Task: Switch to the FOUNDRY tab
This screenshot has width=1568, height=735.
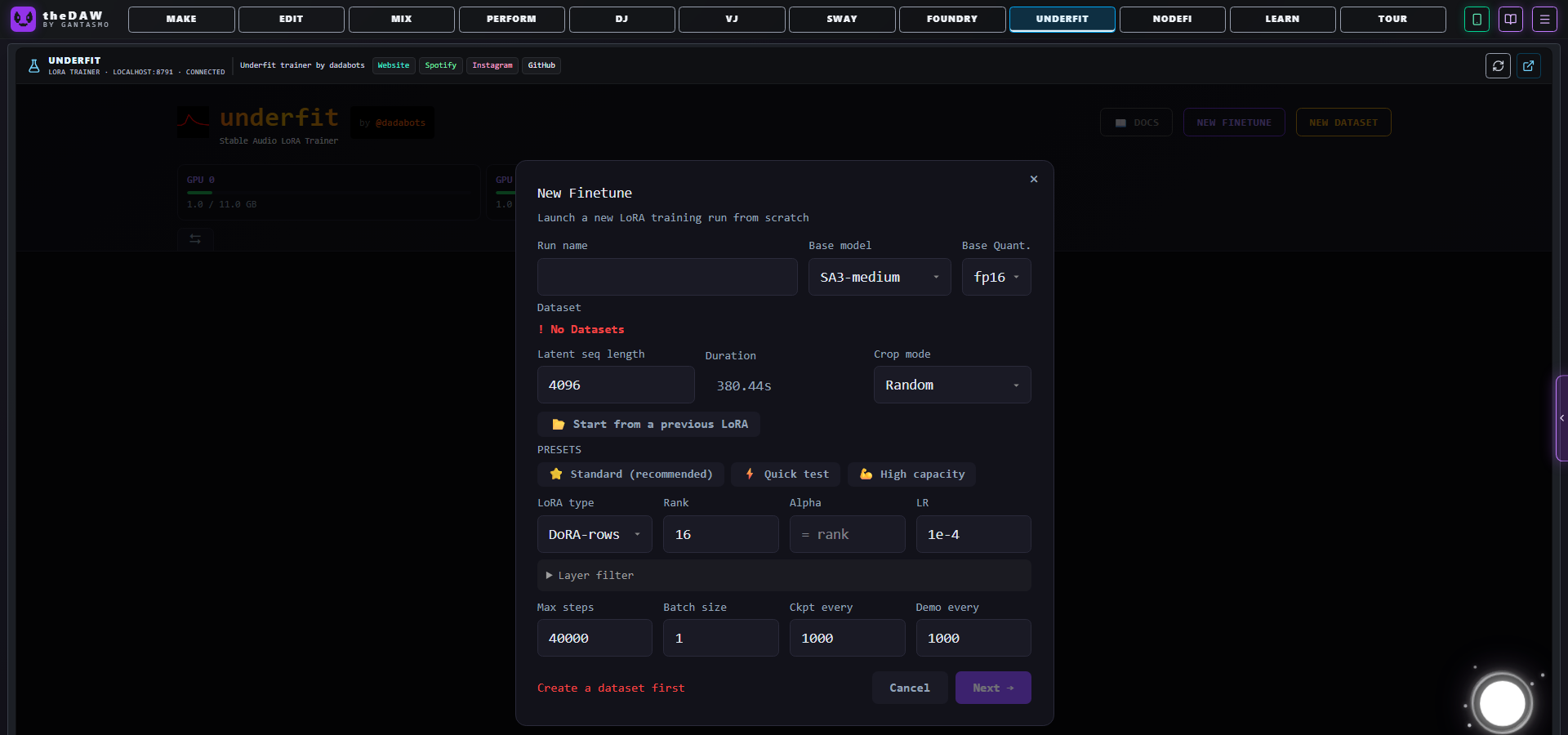Action: tap(952, 19)
